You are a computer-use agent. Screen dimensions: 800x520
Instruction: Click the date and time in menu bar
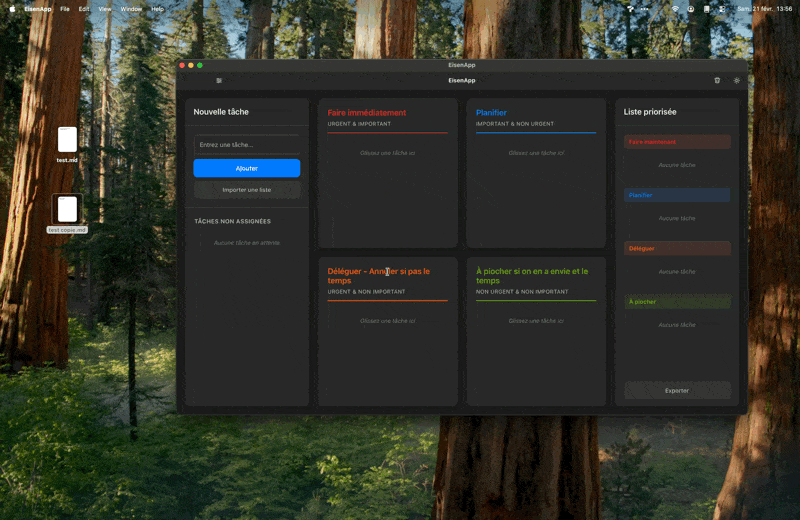(764, 9)
